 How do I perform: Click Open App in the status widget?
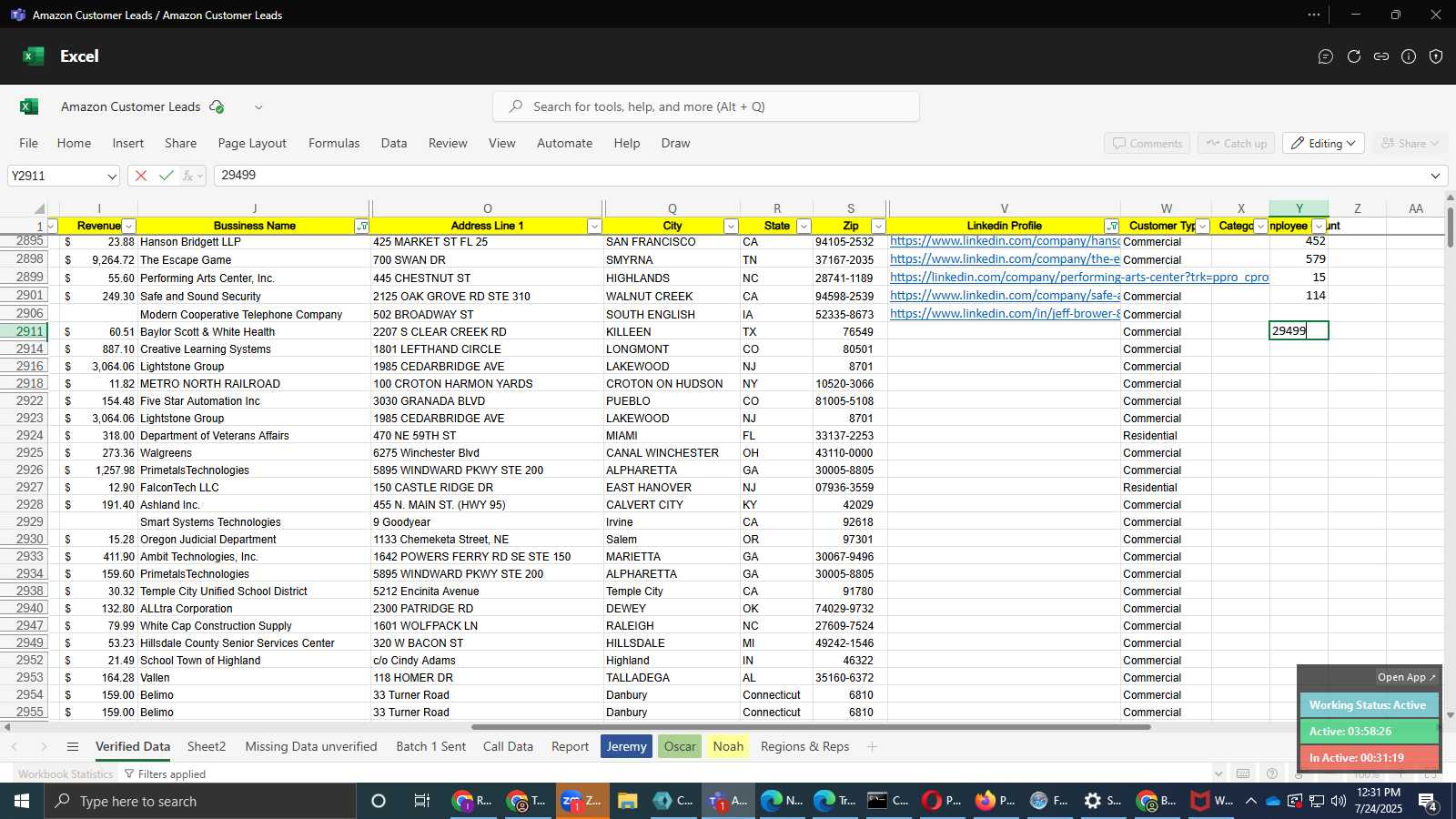1406,677
